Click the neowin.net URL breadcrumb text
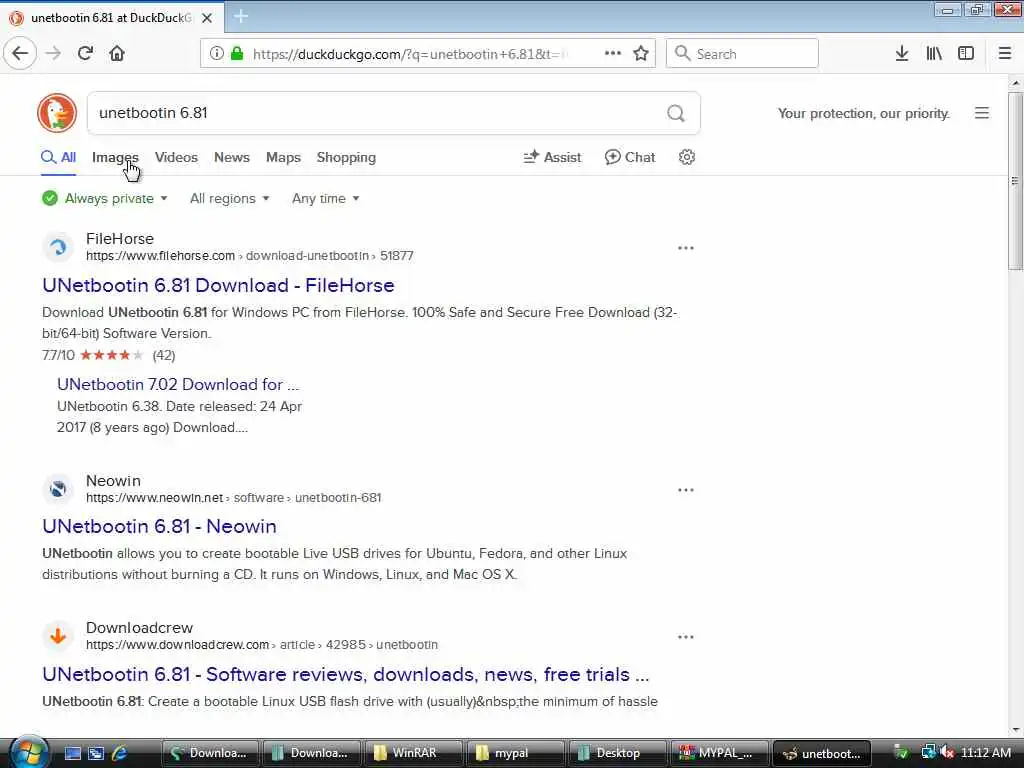Image resolution: width=1024 pixels, height=768 pixels. [233, 498]
